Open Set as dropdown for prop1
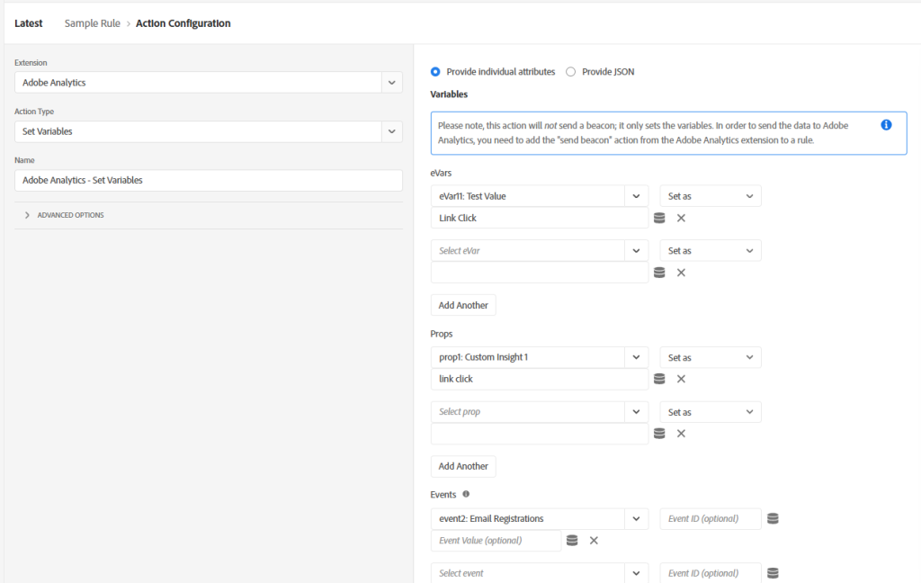The image size is (921, 583). point(710,357)
